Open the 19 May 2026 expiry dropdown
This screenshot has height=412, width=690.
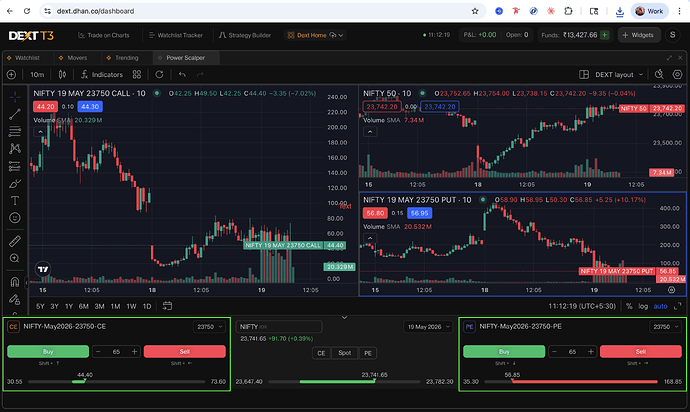[x=428, y=327]
